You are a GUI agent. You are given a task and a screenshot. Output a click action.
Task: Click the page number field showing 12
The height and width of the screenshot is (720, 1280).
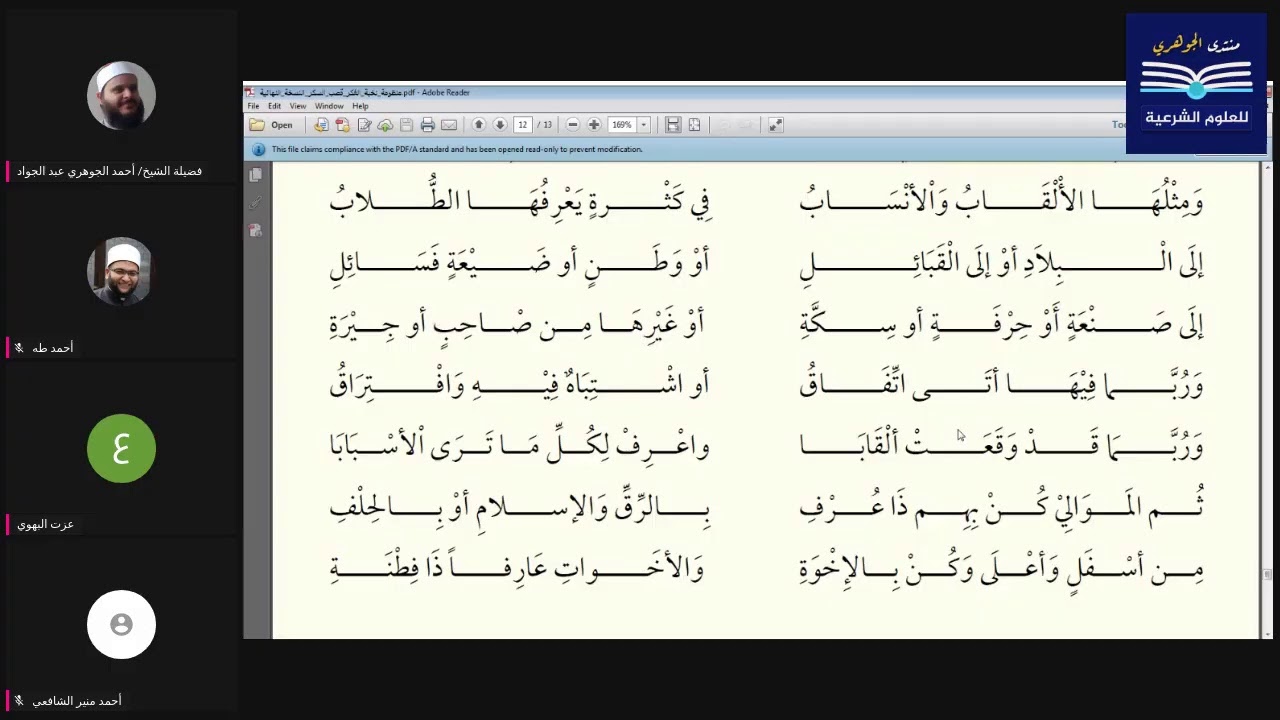click(x=523, y=125)
